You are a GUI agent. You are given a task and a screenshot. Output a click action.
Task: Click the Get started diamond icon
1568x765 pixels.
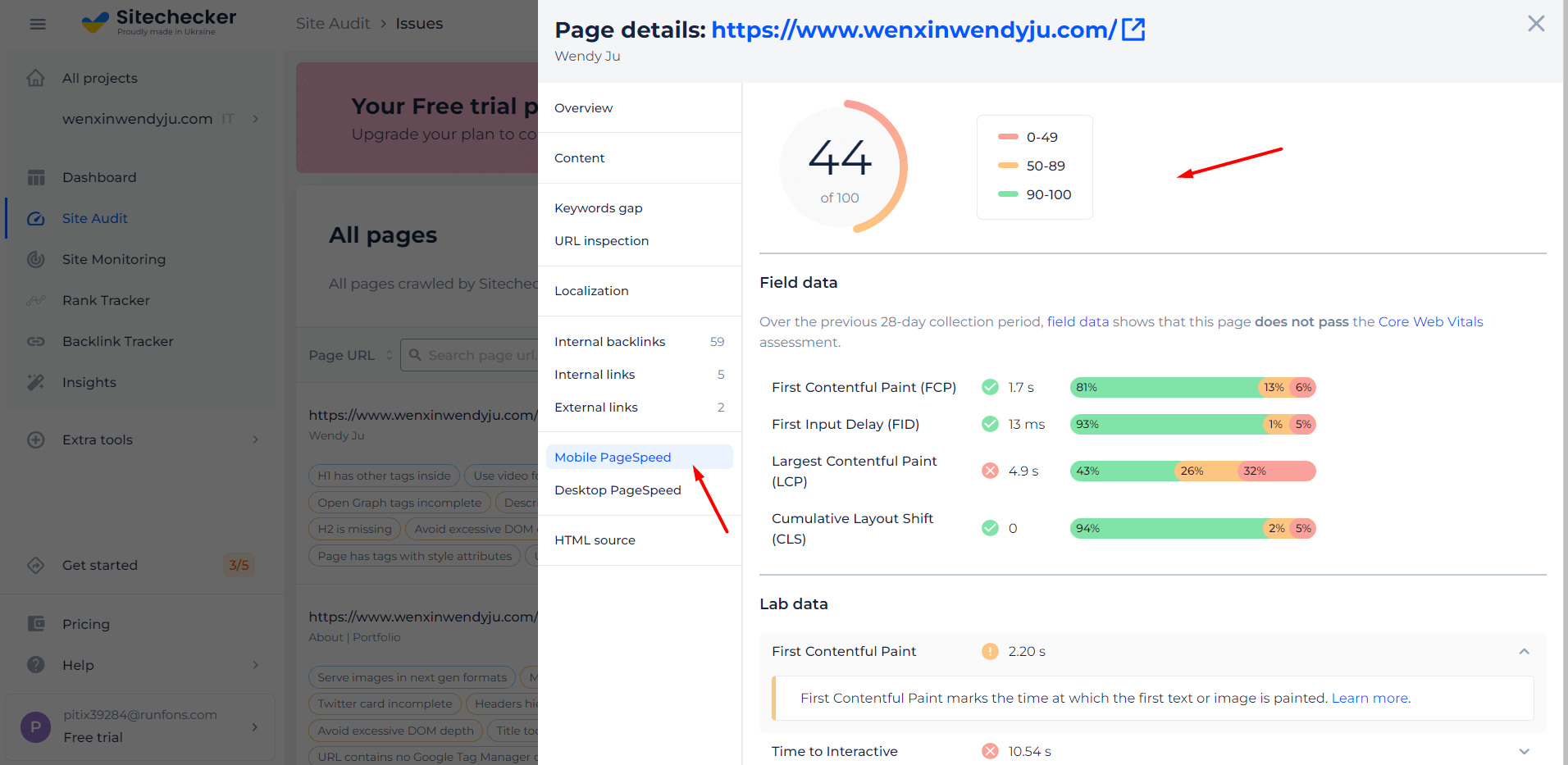coord(36,565)
